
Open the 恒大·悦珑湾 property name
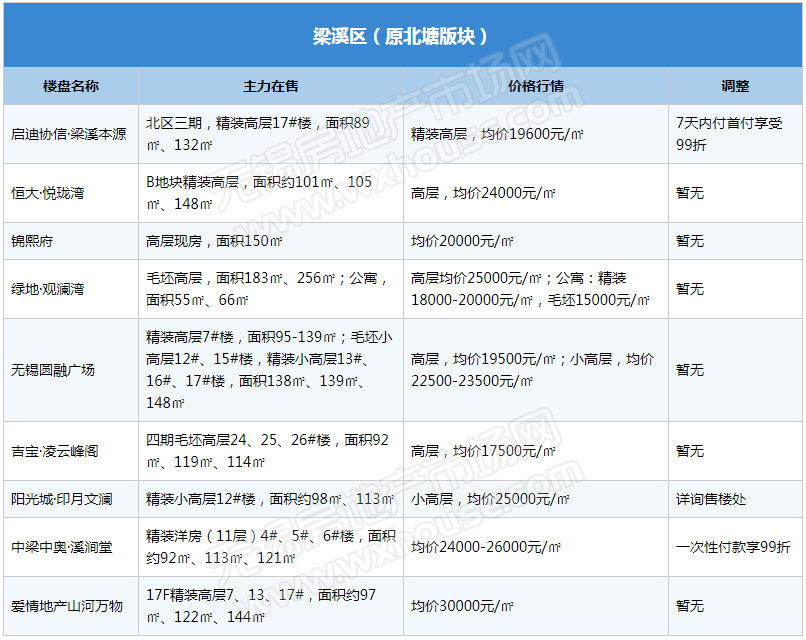(48, 193)
